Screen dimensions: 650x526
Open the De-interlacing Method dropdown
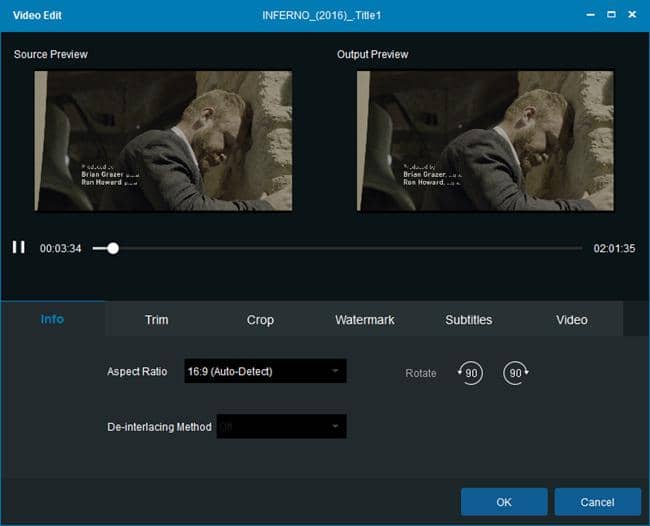pyautogui.click(x=281, y=426)
